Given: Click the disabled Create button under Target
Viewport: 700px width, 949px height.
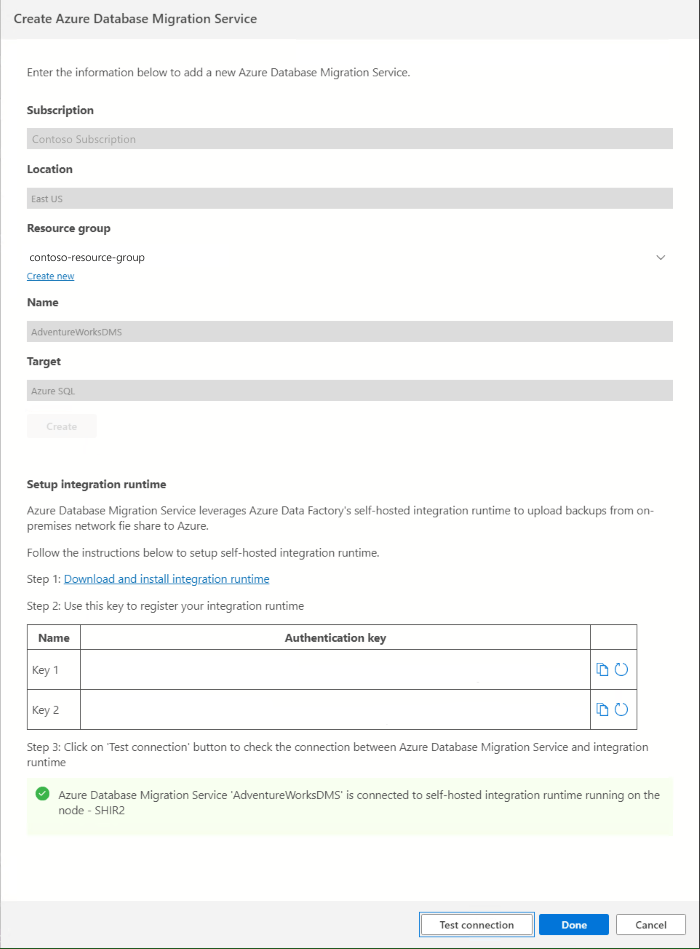Looking at the screenshot, I should 61,425.
